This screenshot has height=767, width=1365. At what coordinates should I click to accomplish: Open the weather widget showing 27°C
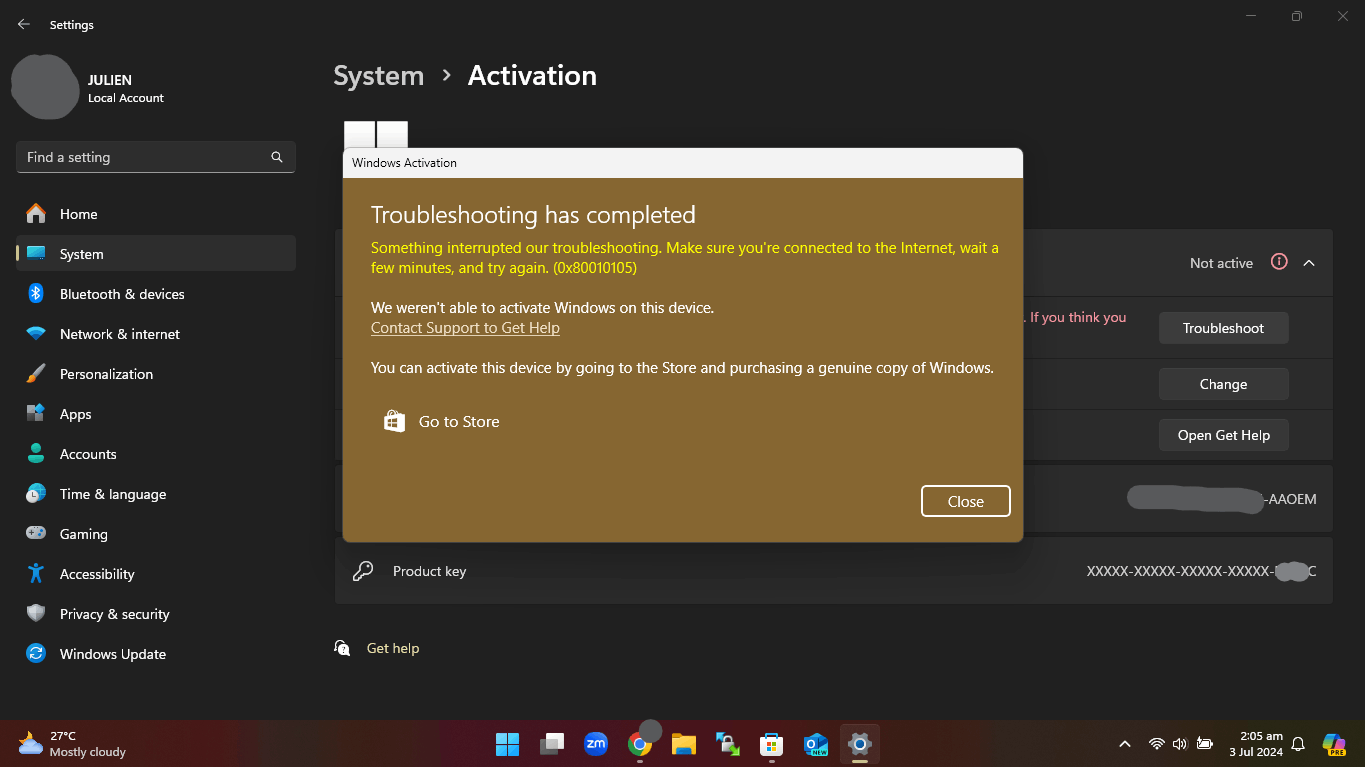pos(72,744)
